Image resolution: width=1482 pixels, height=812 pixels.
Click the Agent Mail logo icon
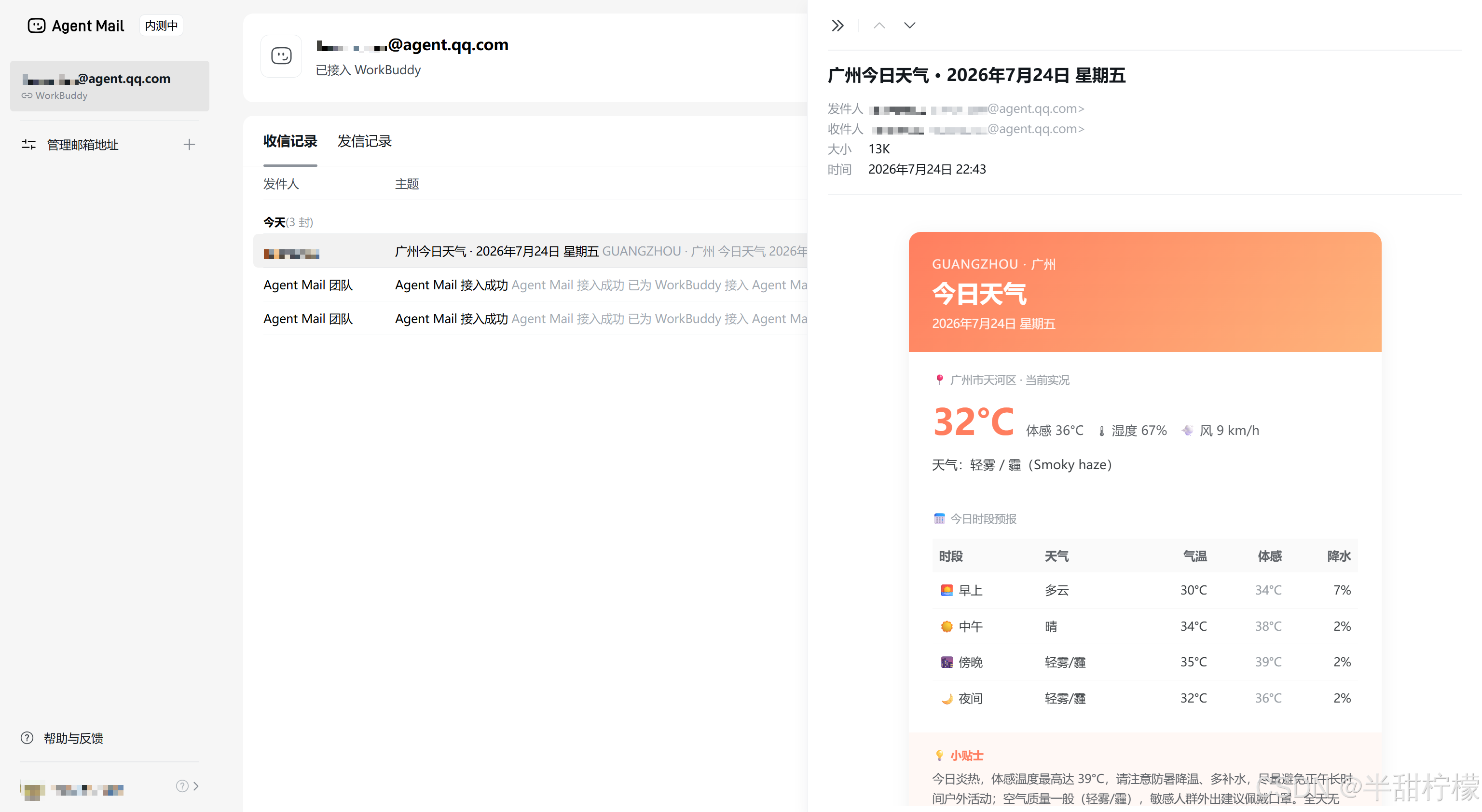pos(36,26)
